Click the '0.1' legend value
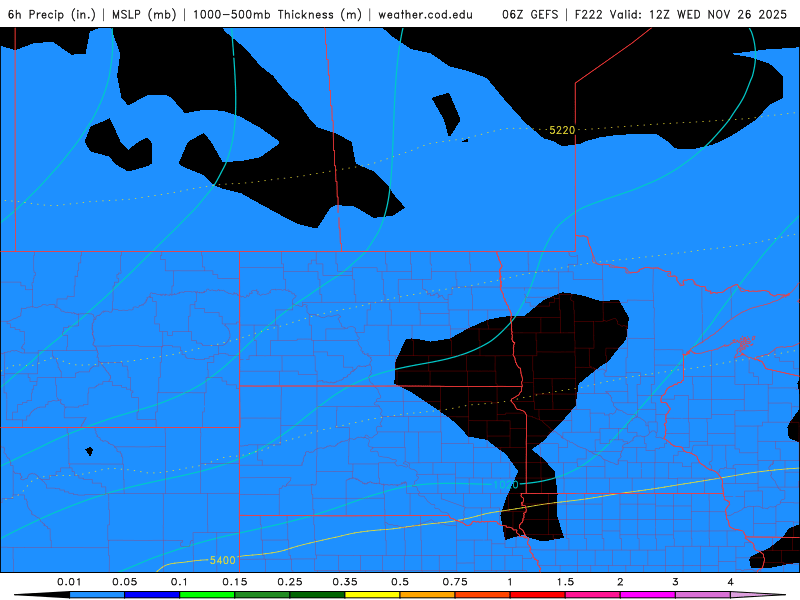Screen dimensions: 800x600 [179, 582]
